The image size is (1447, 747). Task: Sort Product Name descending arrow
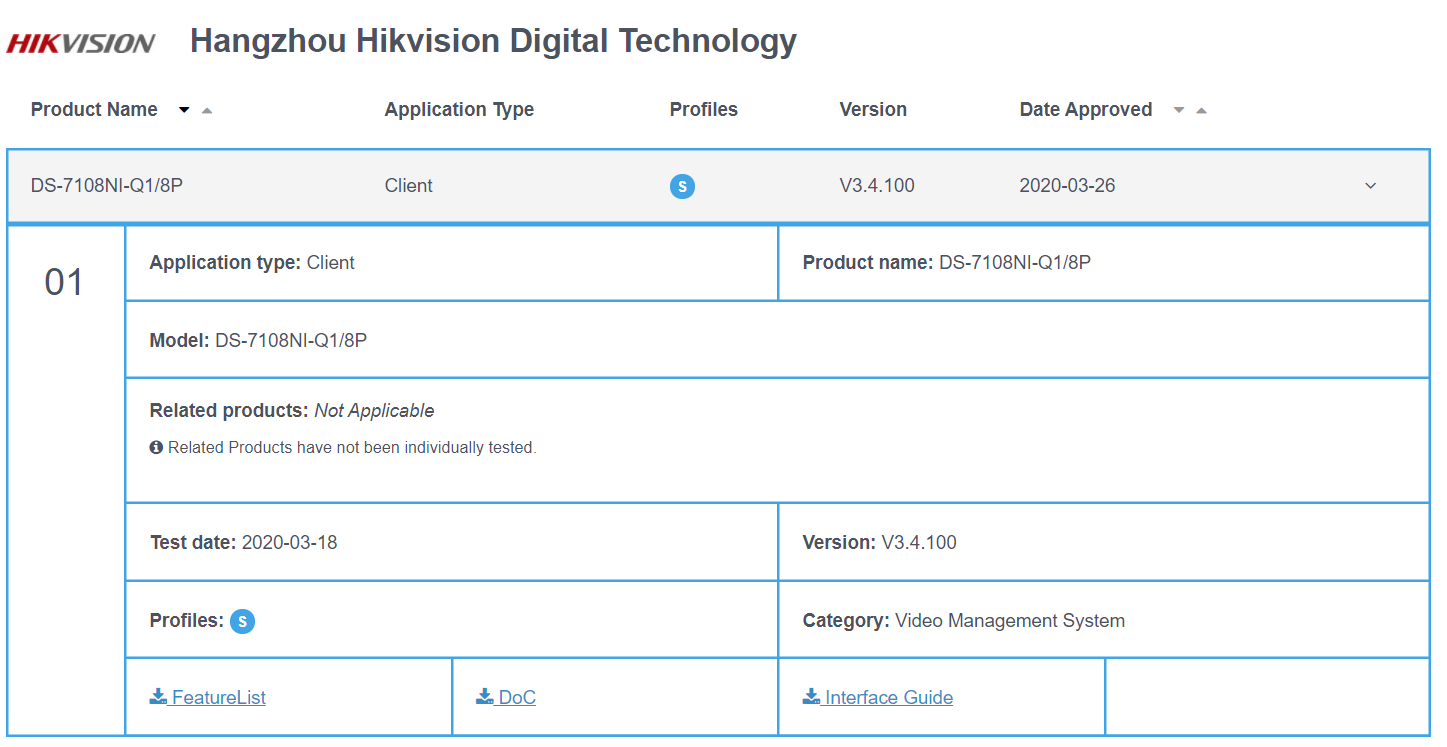184,110
